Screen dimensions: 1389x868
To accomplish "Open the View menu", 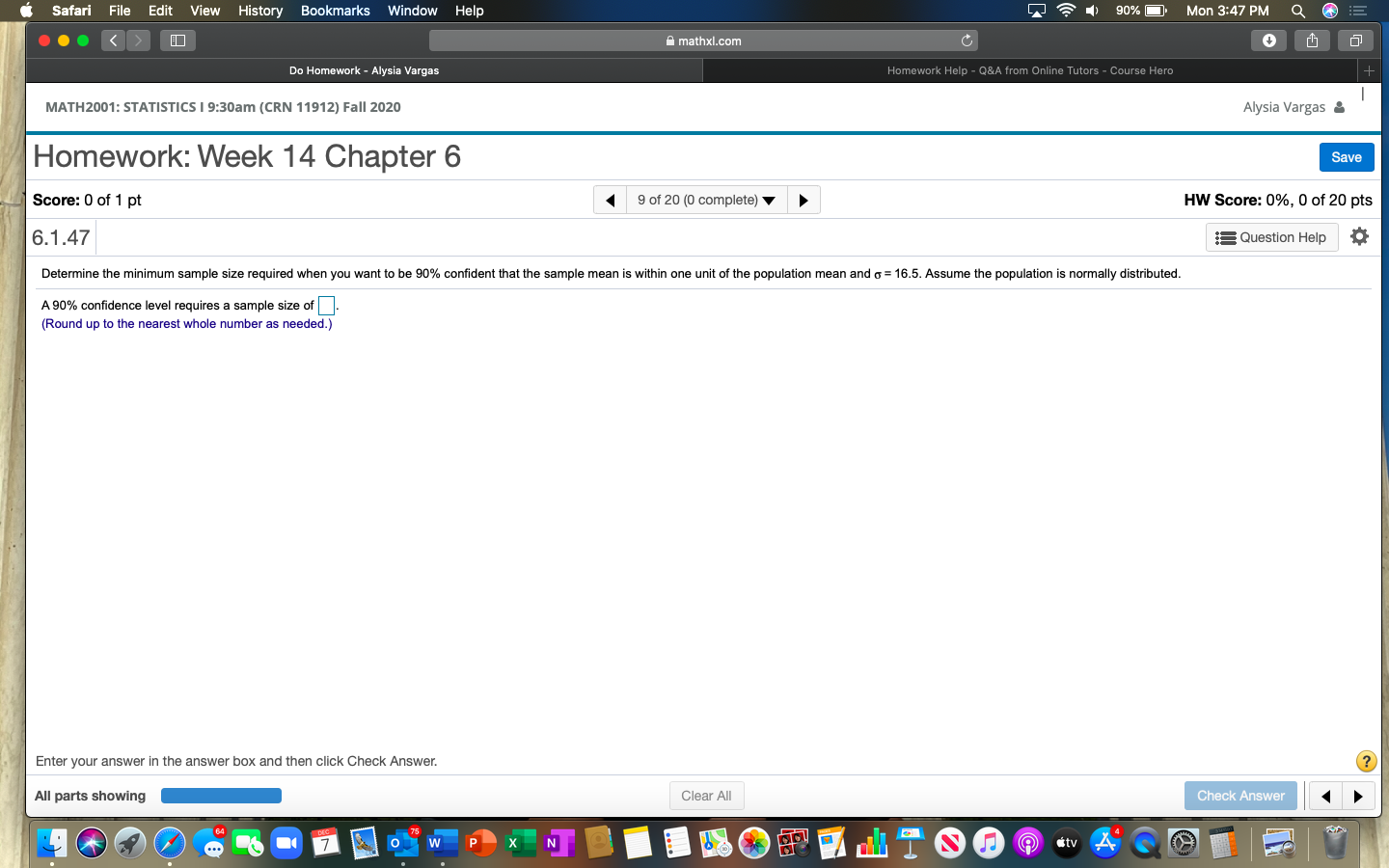I will 205,11.
